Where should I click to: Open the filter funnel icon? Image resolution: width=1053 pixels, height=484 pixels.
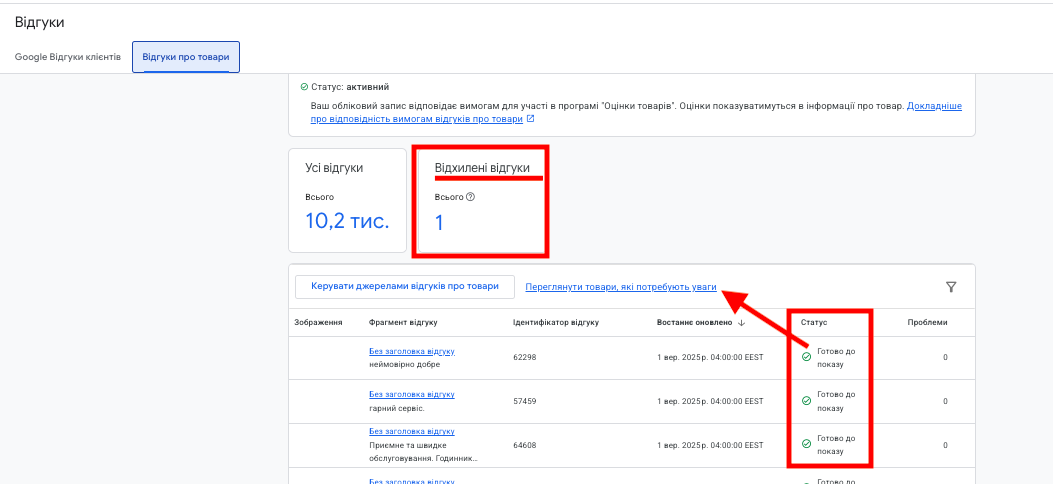pos(951,287)
